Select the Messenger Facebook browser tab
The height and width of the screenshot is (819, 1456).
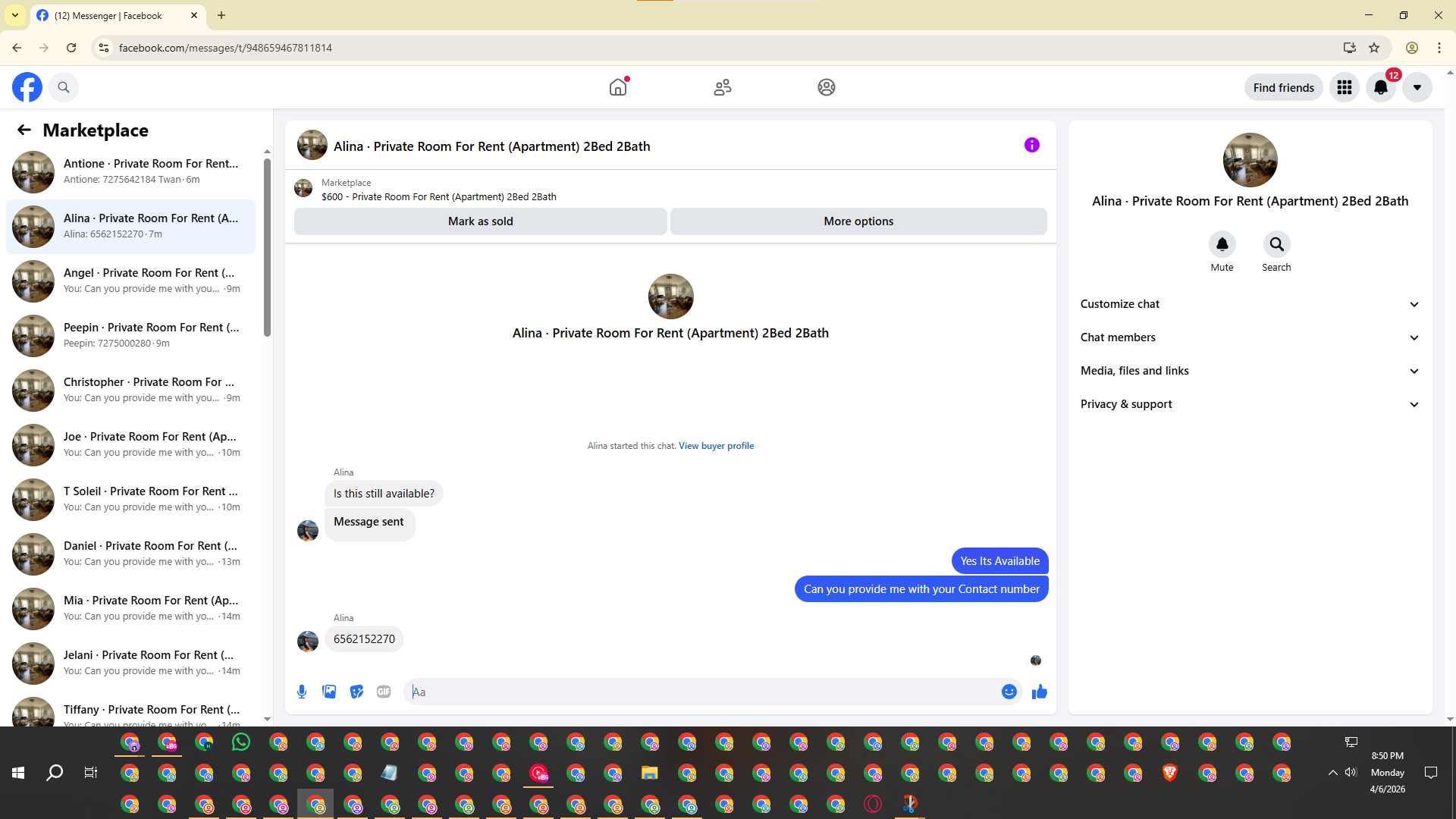(118, 15)
